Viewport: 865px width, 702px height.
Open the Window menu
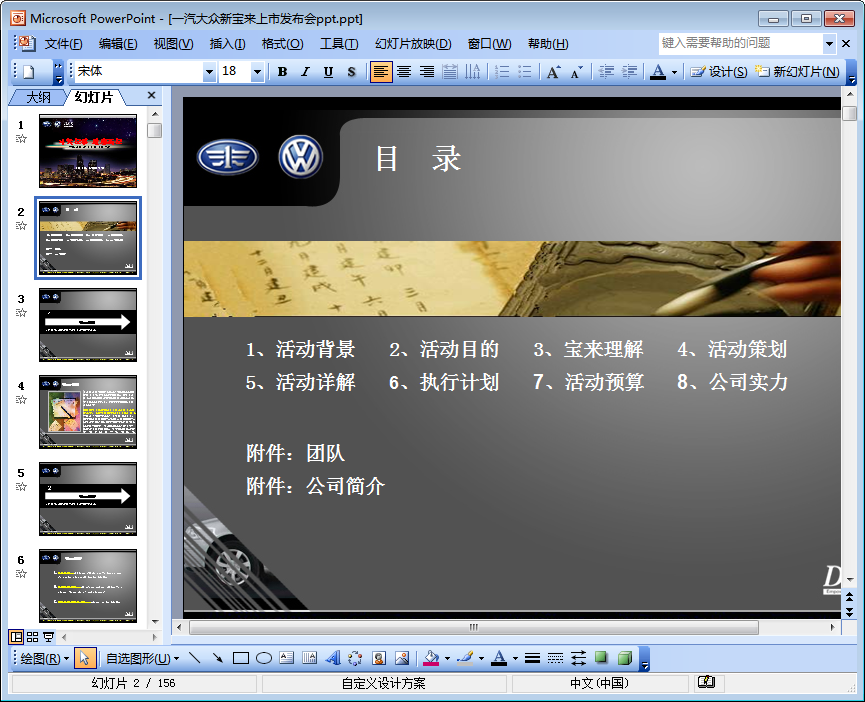[x=489, y=44]
